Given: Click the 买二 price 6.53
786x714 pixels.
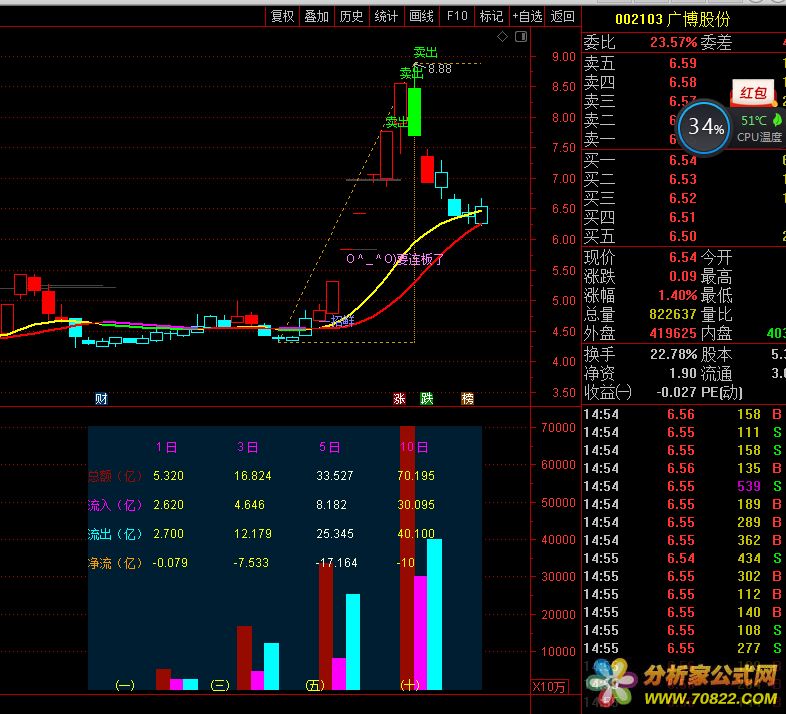Looking at the screenshot, I should (x=683, y=180).
